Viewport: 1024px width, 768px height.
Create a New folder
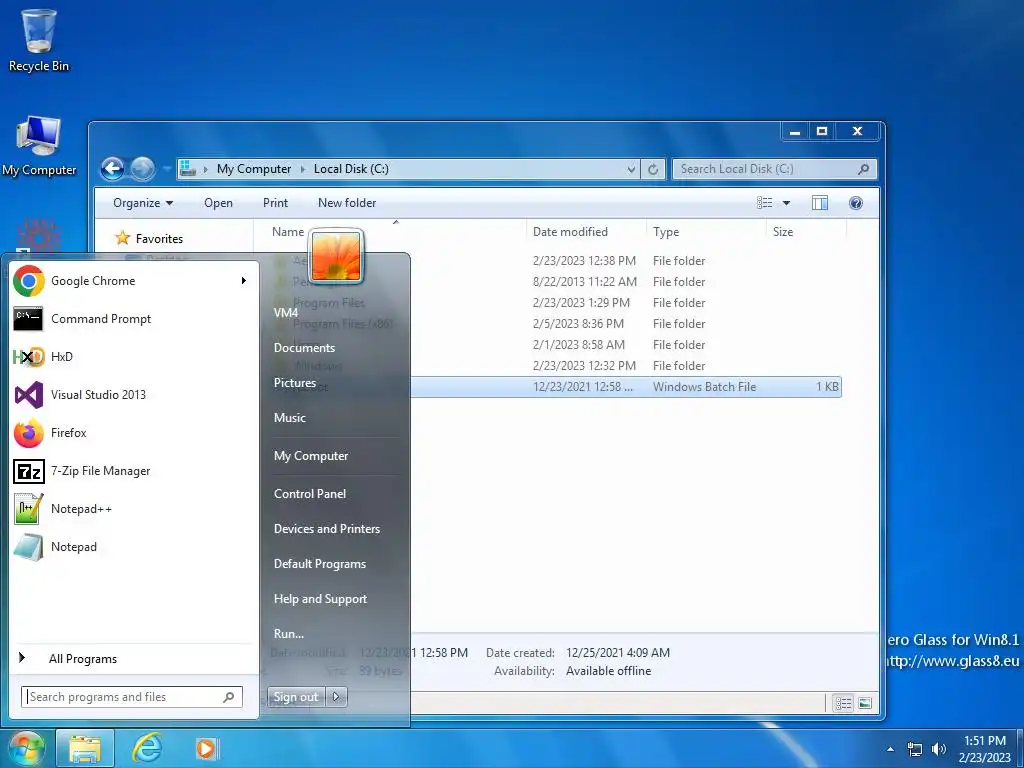point(347,203)
